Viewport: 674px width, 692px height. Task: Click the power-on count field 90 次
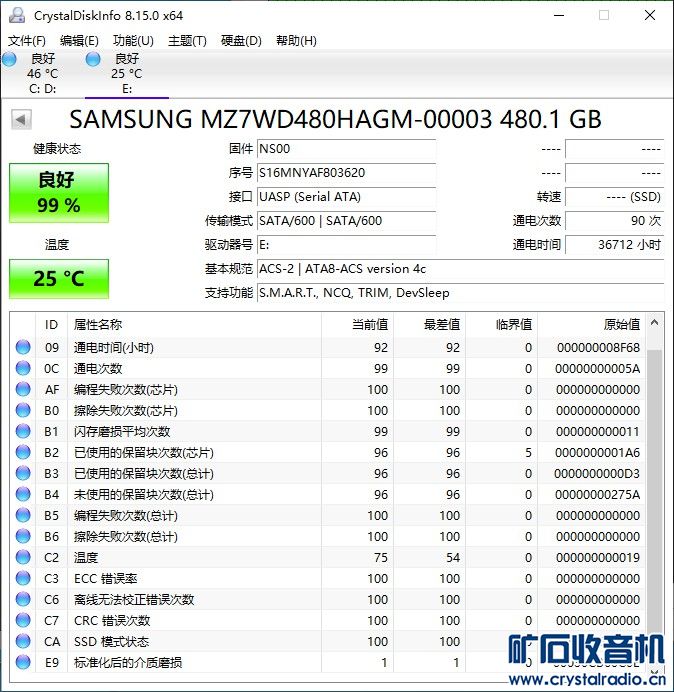pyautogui.click(x=614, y=221)
